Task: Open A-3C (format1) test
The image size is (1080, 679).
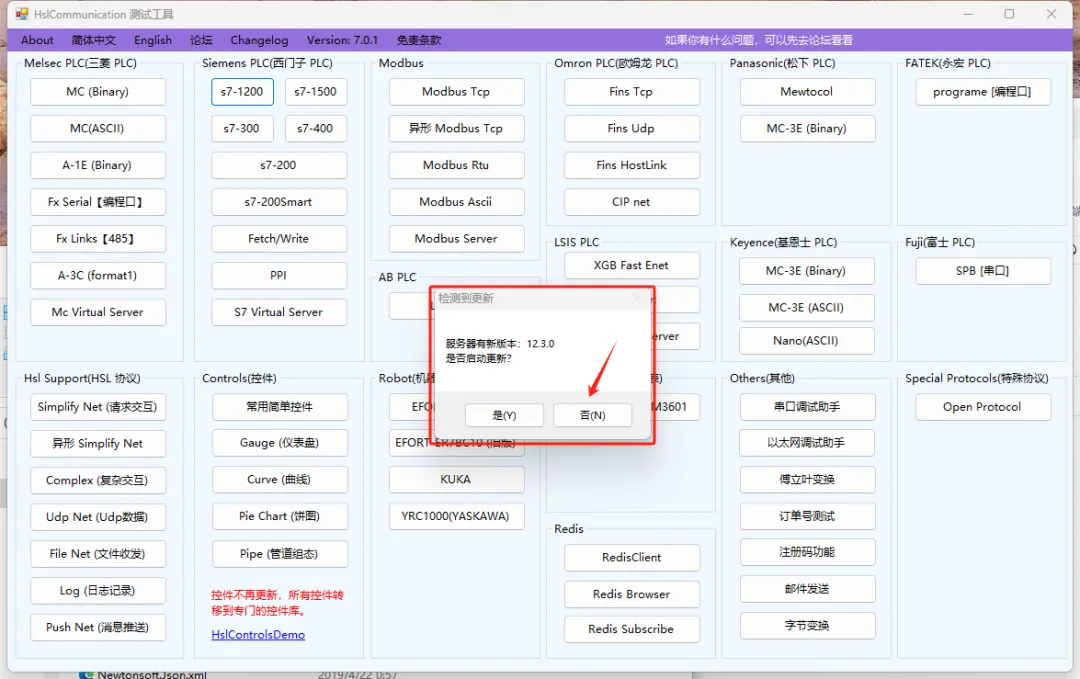Action: click(x=98, y=275)
